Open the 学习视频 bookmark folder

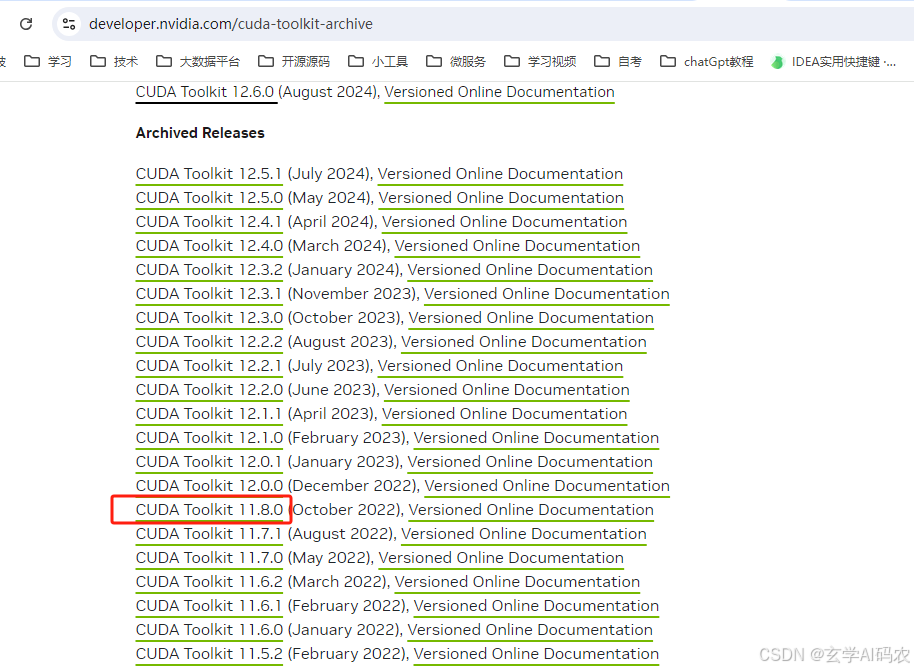point(540,61)
